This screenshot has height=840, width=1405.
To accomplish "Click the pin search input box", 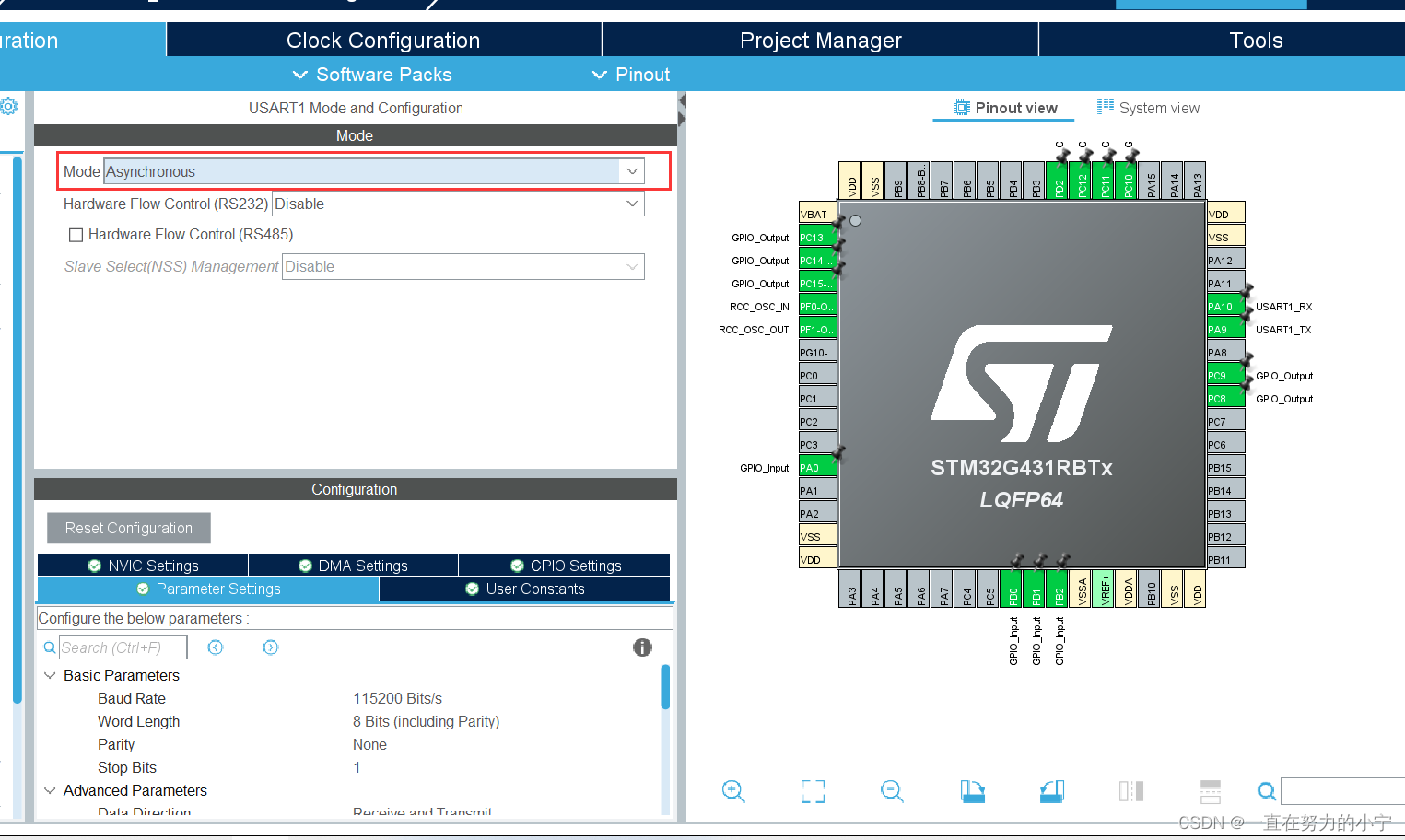I will tap(1343, 791).
